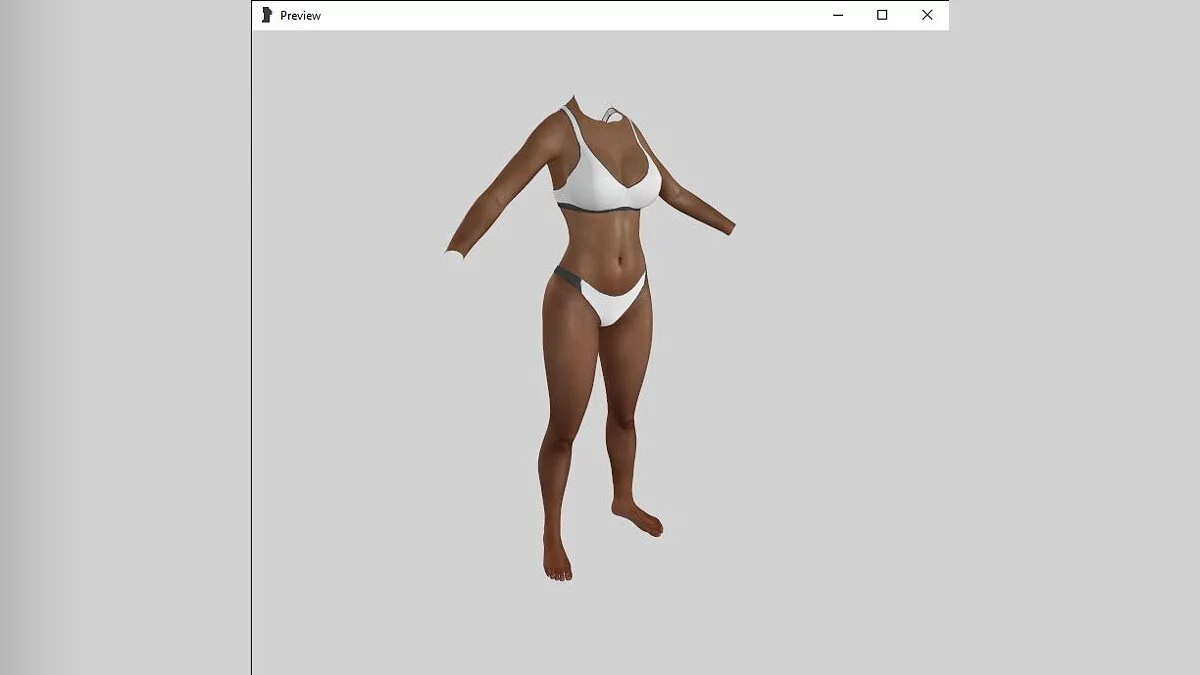
Task: Click the dark gray hip strap
Action: click(x=566, y=278)
